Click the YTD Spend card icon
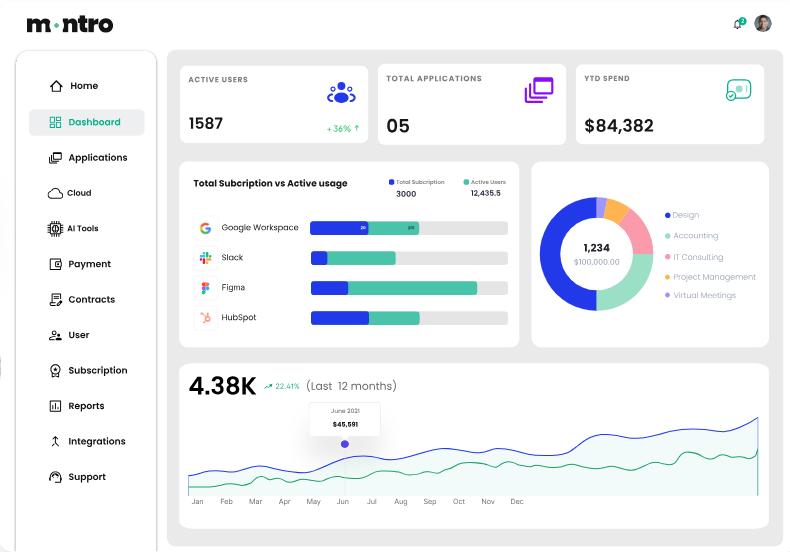 738,91
